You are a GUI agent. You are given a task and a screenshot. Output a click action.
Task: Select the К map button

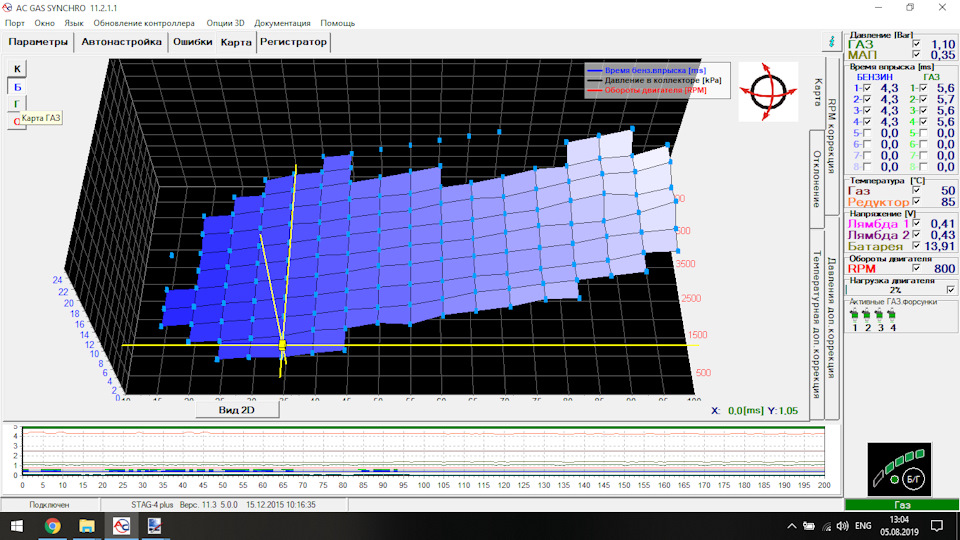pyautogui.click(x=17, y=69)
